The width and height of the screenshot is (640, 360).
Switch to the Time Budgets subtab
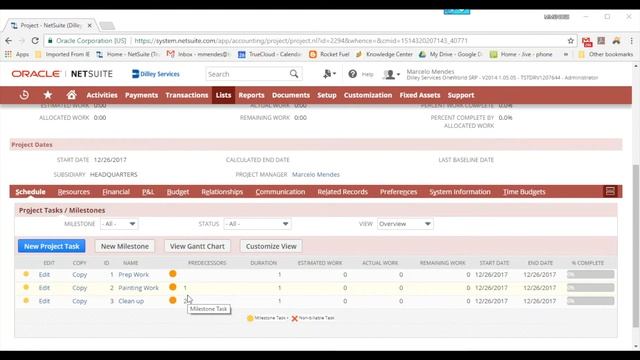(524, 191)
